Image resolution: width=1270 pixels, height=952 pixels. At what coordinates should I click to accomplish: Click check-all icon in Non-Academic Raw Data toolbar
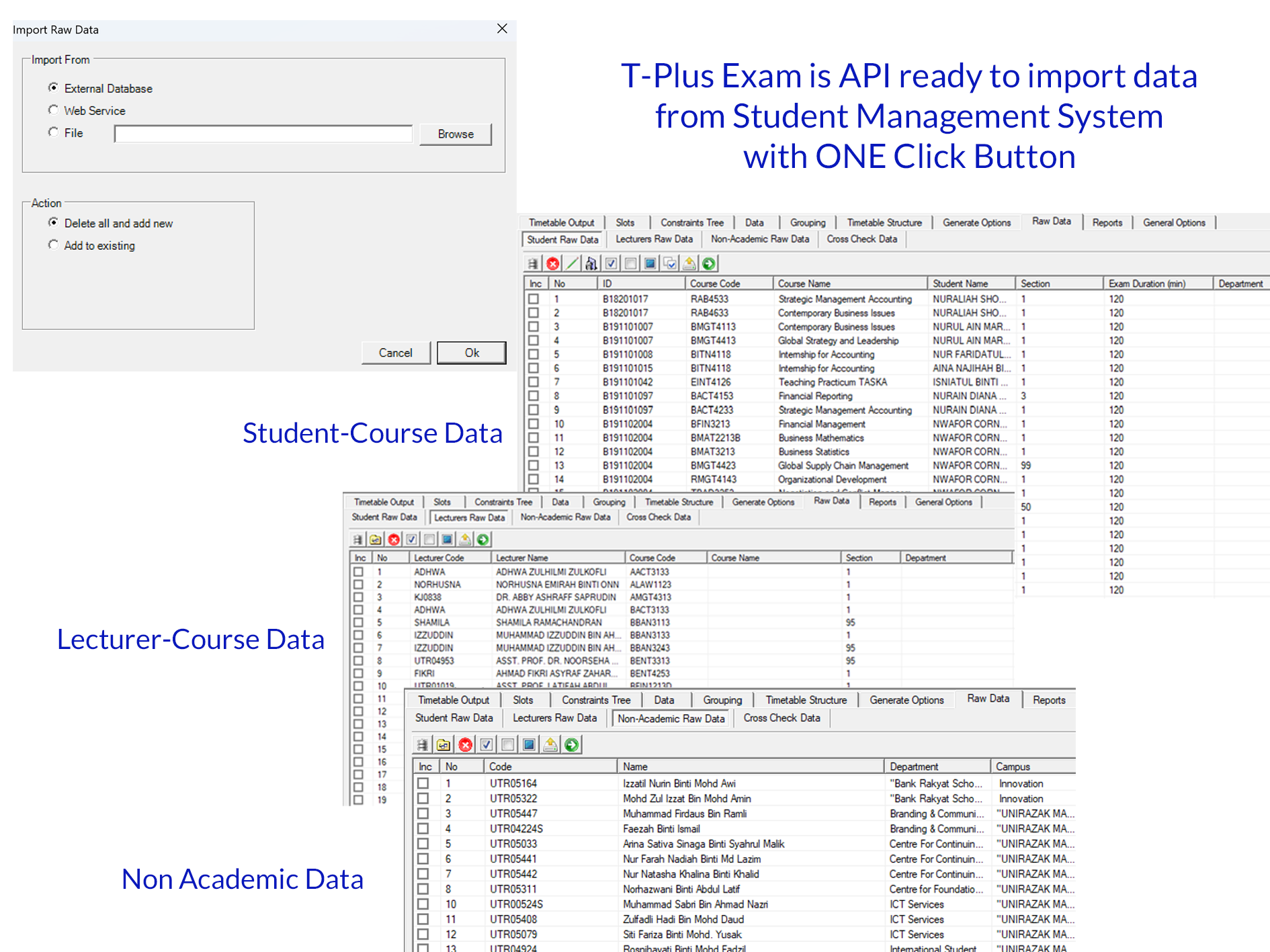[x=486, y=744]
